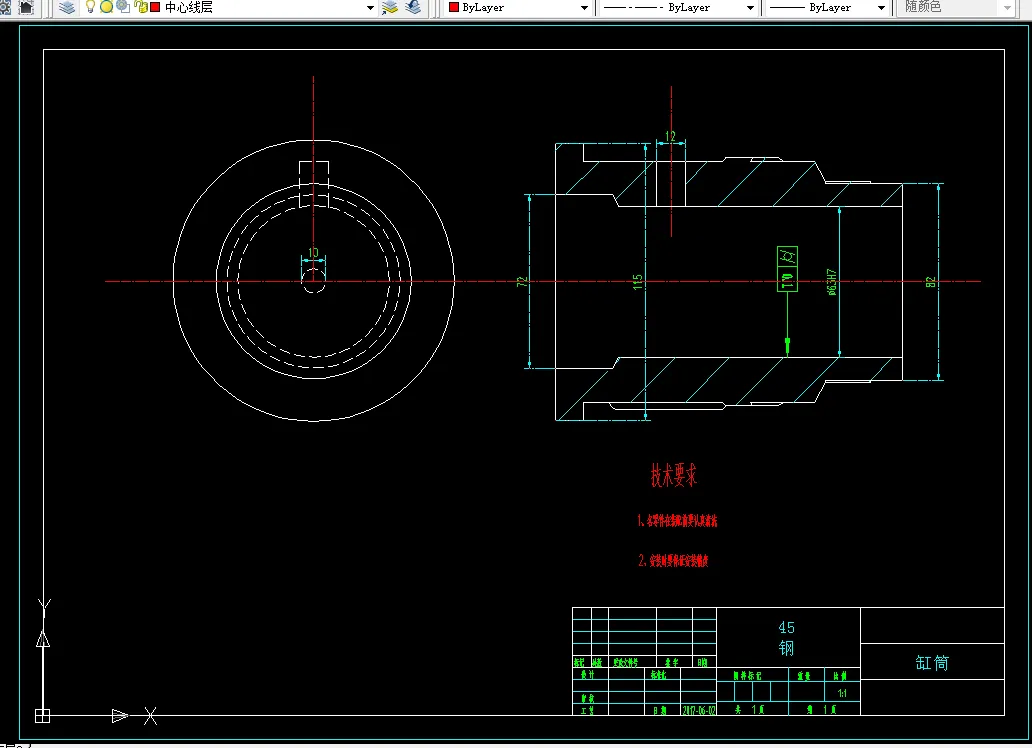Click the red color swatch of 中心线层
This screenshot has height=748, width=1032.
155,7
